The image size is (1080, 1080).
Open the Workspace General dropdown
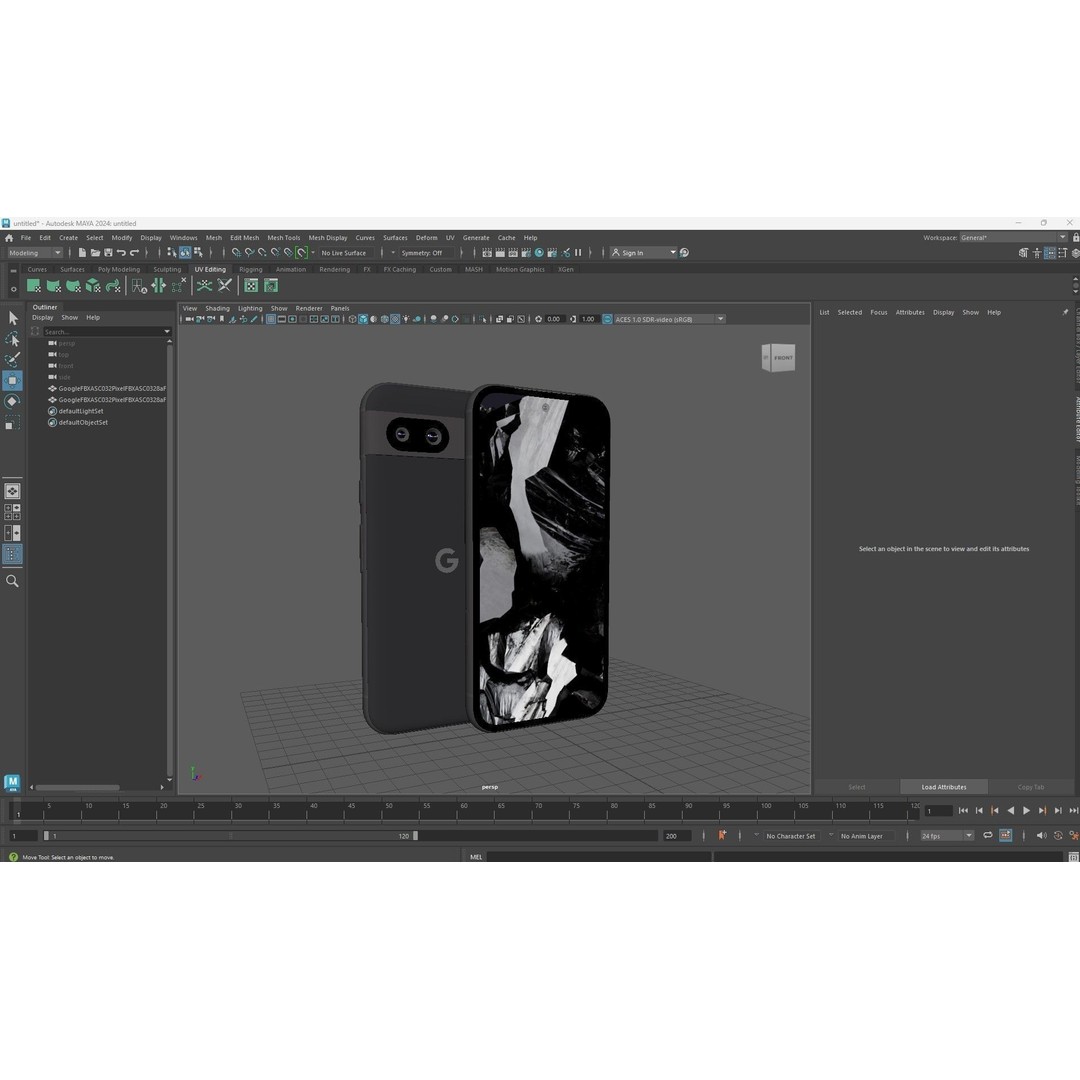coord(1014,238)
